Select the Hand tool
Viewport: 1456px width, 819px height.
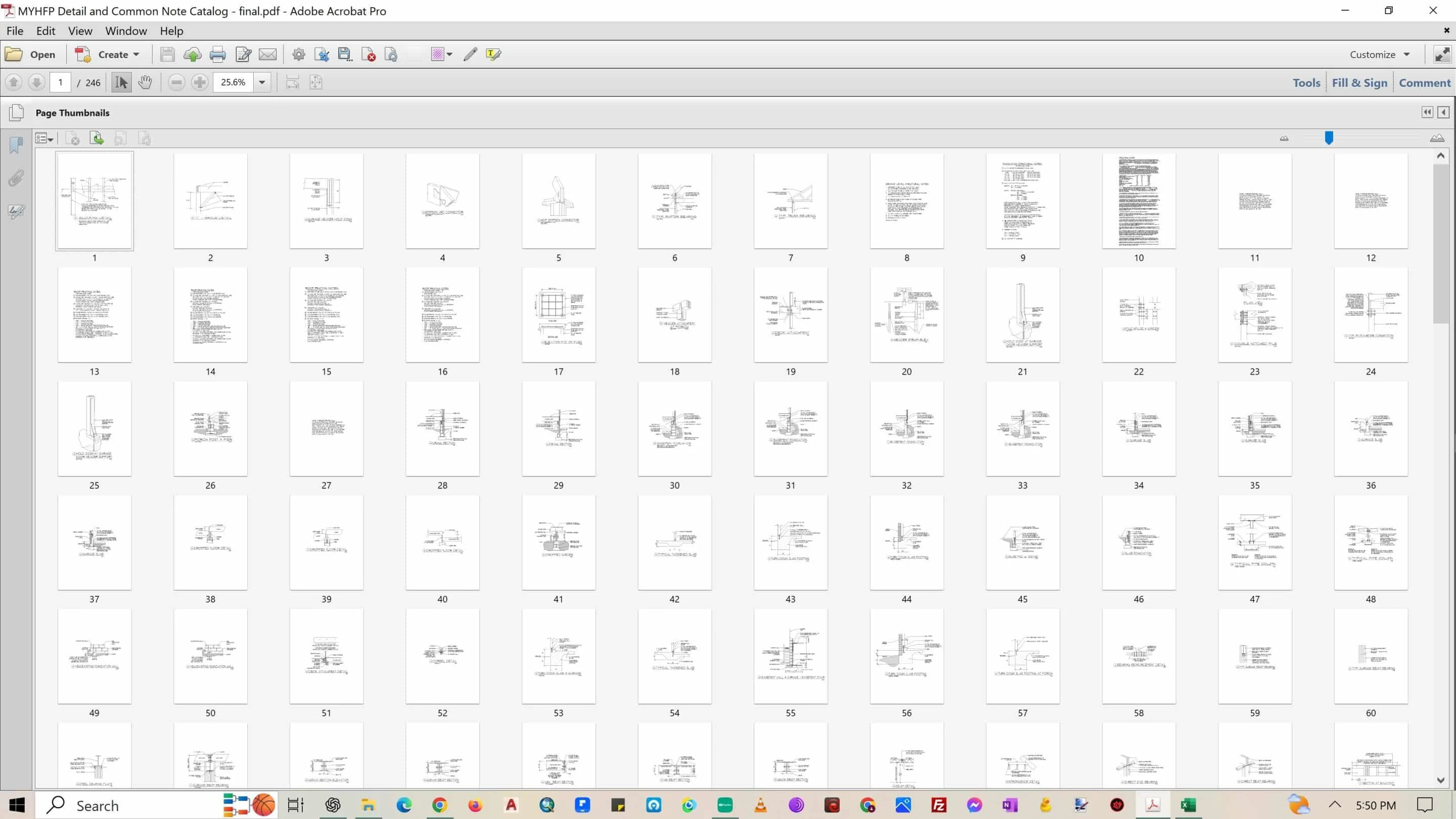click(145, 82)
